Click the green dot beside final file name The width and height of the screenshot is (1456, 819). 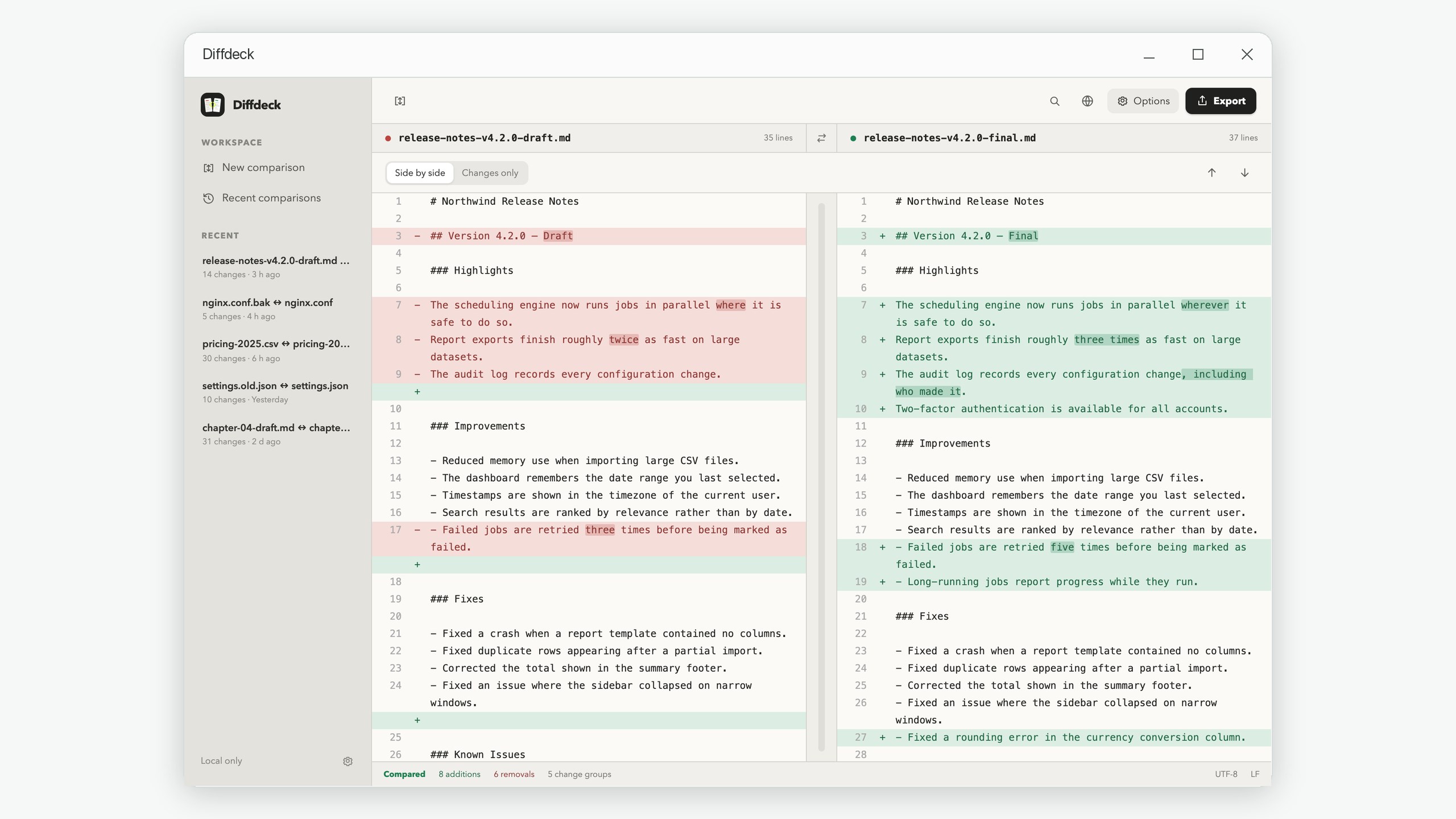tap(853, 138)
